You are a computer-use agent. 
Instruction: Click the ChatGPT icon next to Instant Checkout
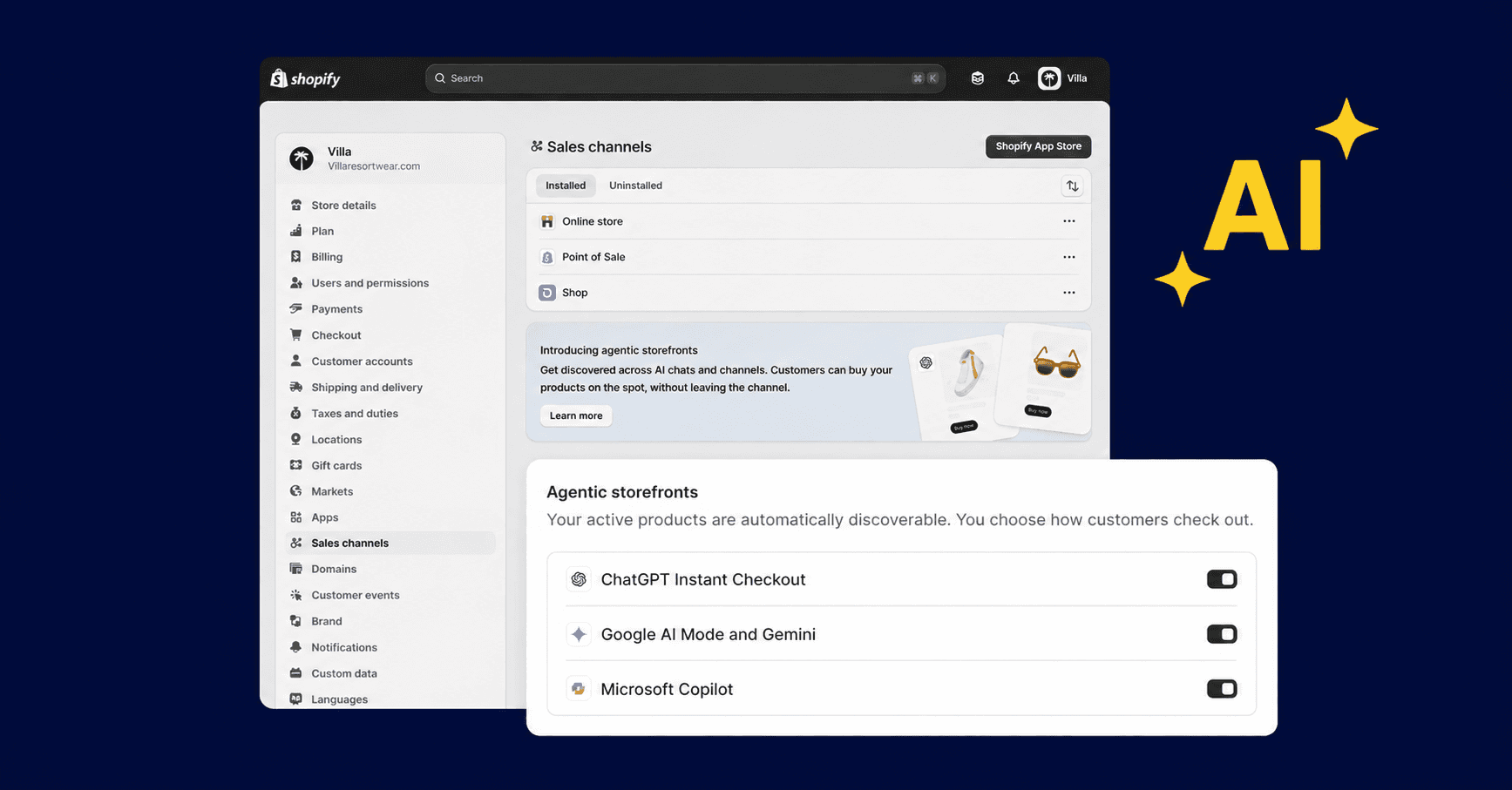click(x=578, y=578)
